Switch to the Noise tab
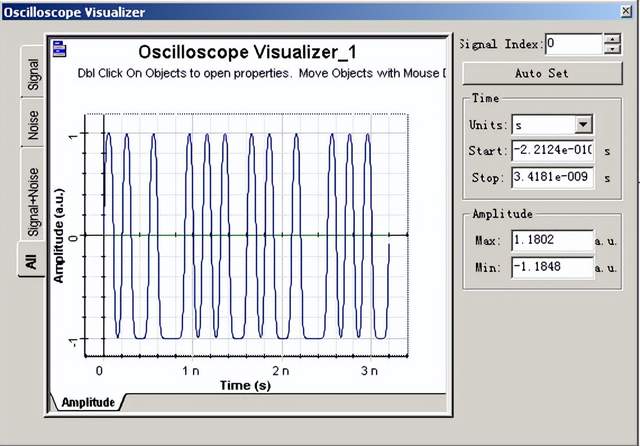 pos(33,124)
